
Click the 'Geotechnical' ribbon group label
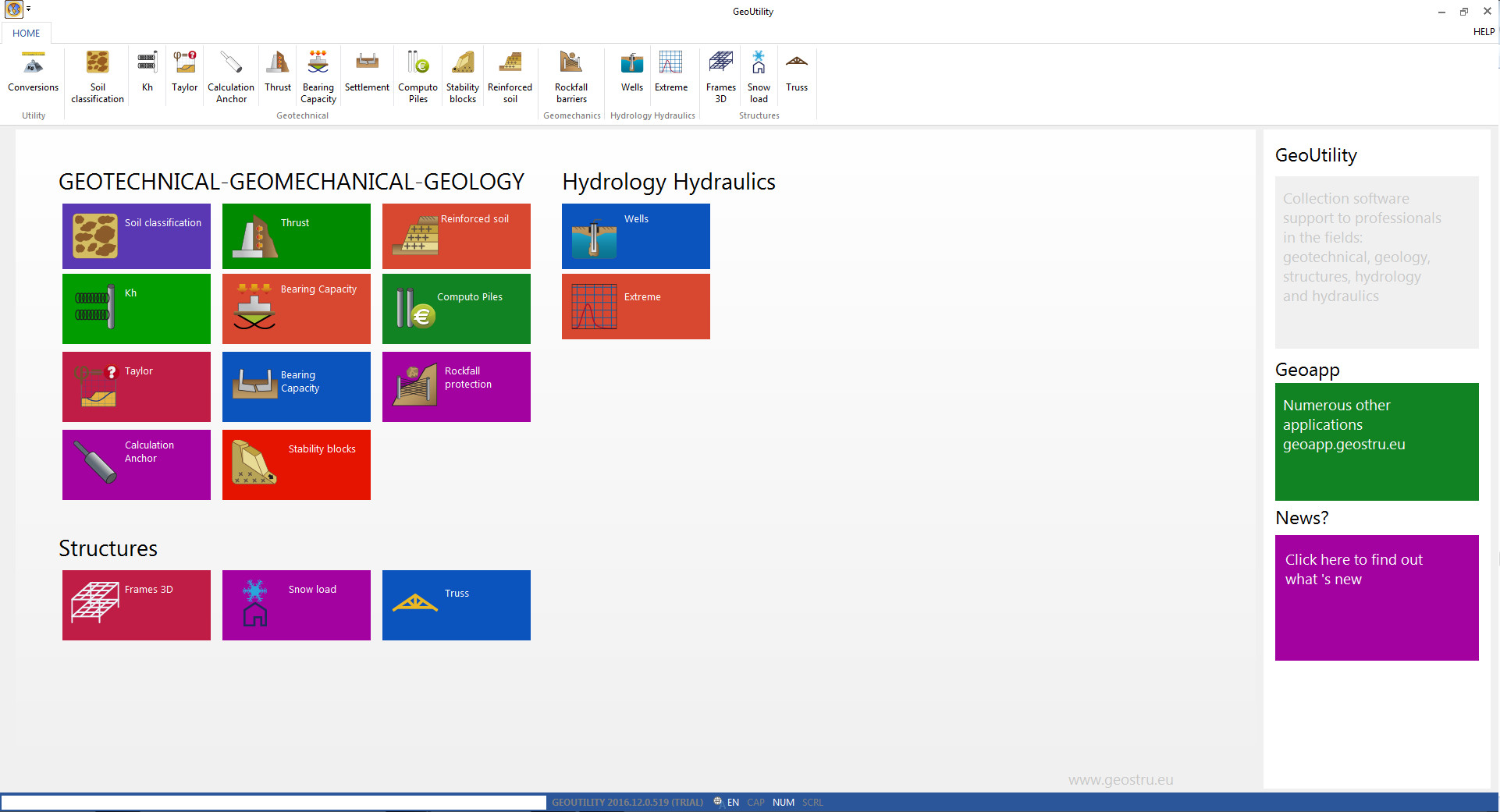click(x=303, y=115)
